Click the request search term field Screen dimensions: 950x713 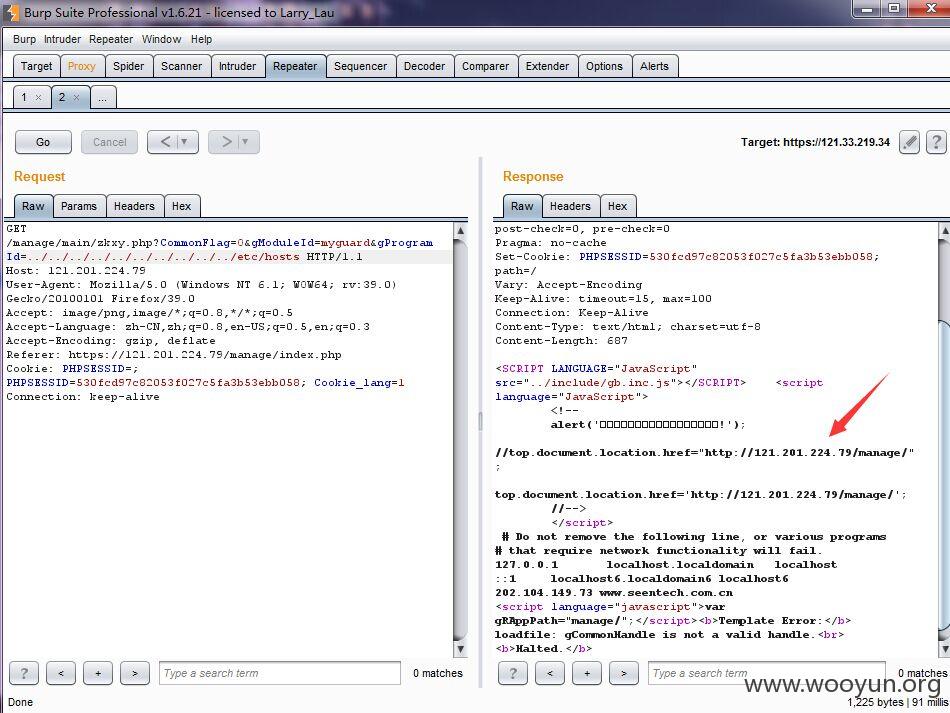pyautogui.click(x=280, y=673)
